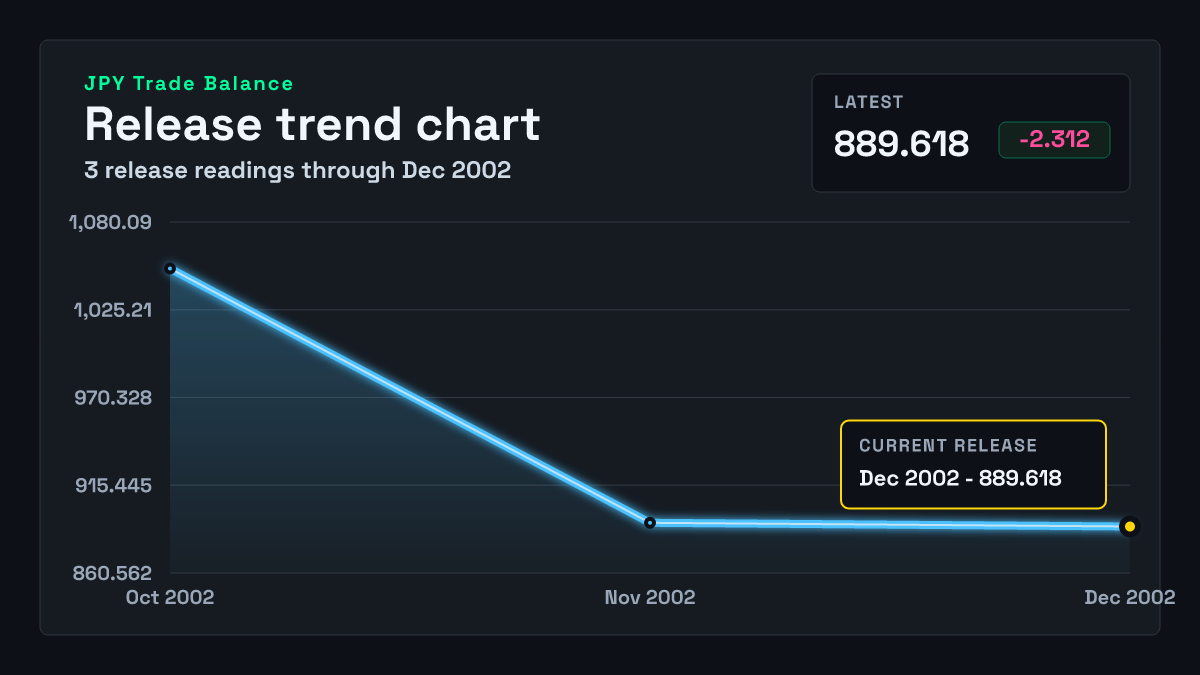Click the Dec 2002 x-axis label

point(1130,597)
